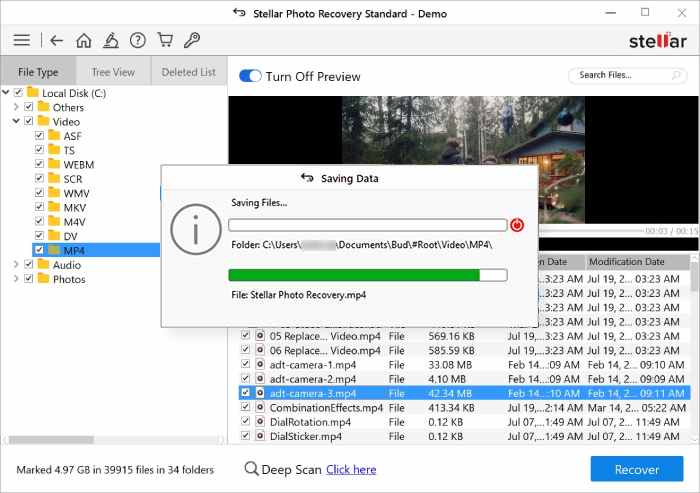Select the Photos folder icon
Viewport: 700px width, 493px height.
[x=43, y=278]
